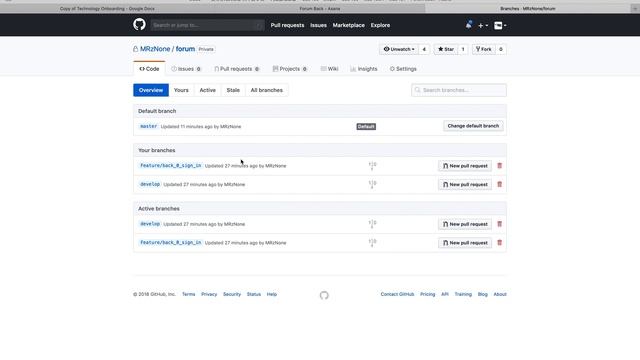Expand the Unwatch dropdown button
640x360 pixels.
(x=399, y=49)
